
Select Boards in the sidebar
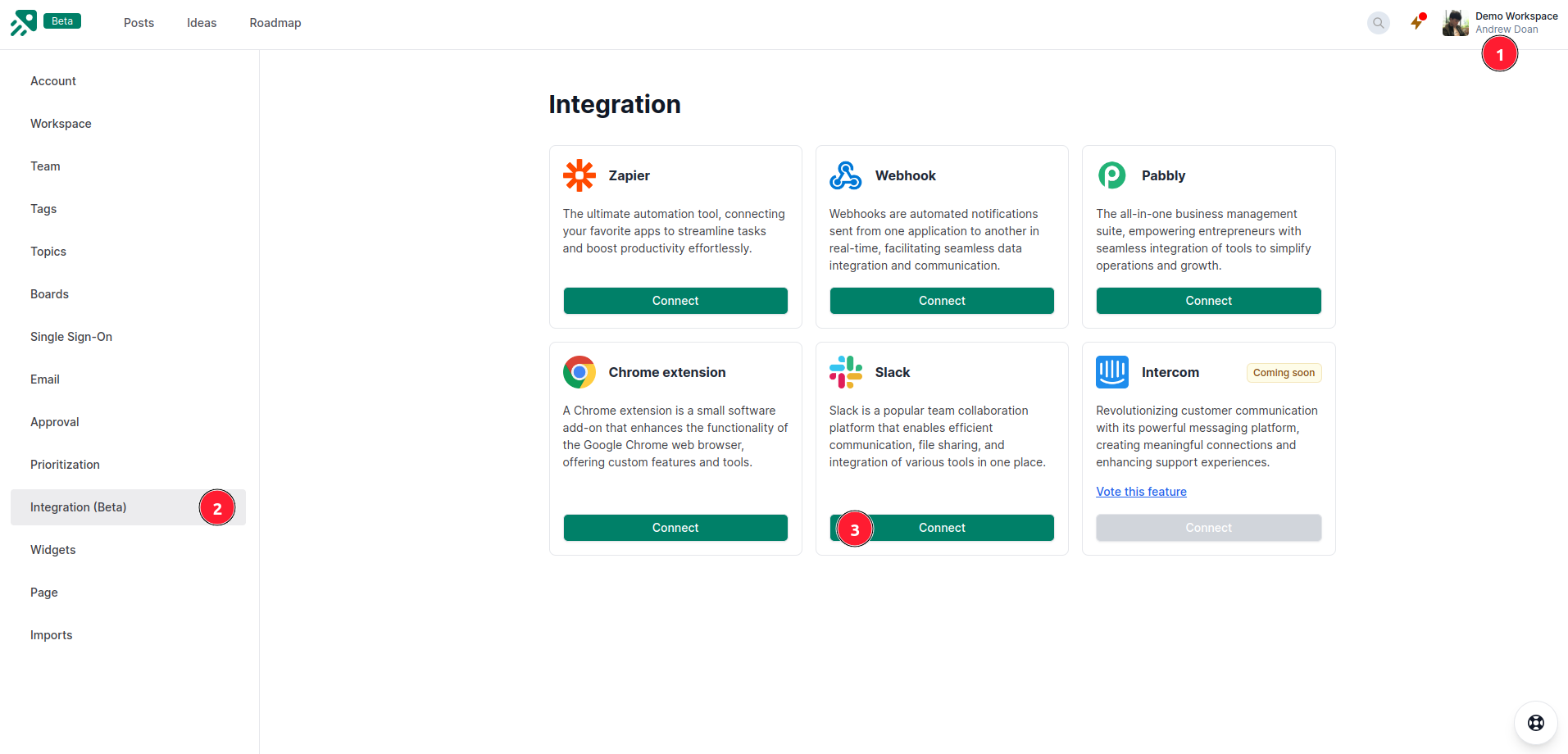[x=128, y=294]
